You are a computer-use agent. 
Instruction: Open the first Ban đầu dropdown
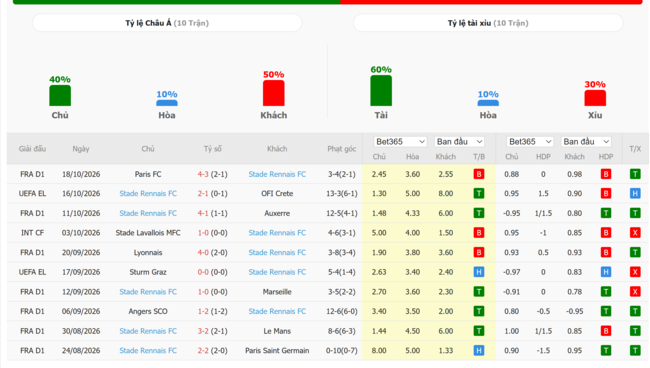(x=459, y=142)
